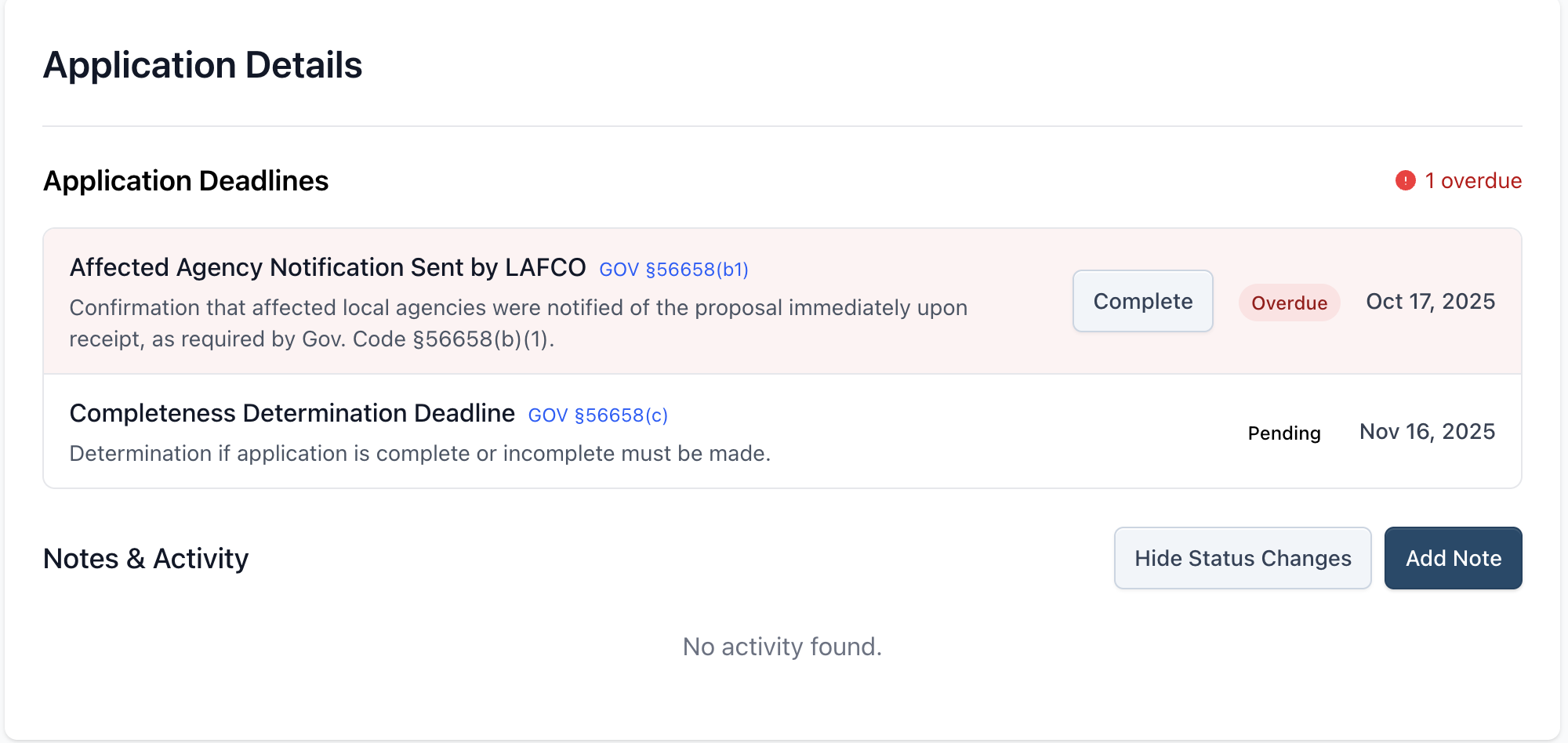Click the Overdue status badge
Image resolution: width=1568 pixels, height=743 pixels.
(x=1289, y=303)
